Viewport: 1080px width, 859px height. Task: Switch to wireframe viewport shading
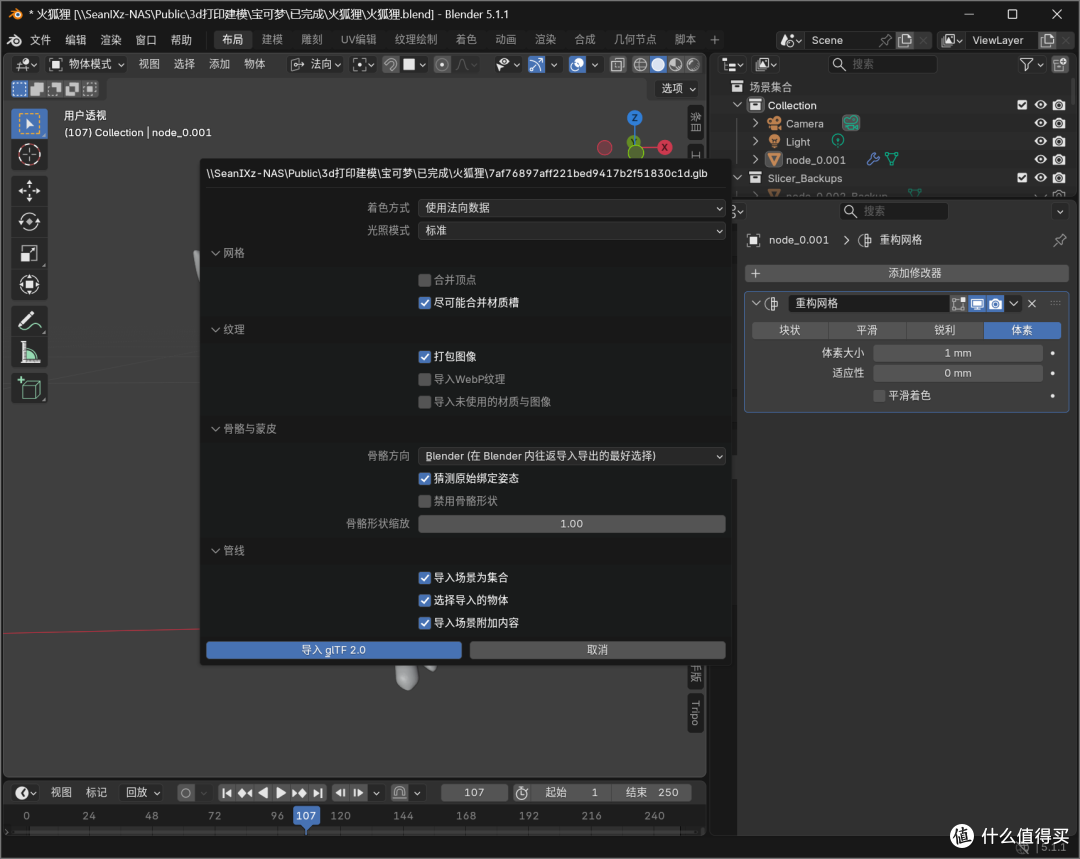click(640, 64)
